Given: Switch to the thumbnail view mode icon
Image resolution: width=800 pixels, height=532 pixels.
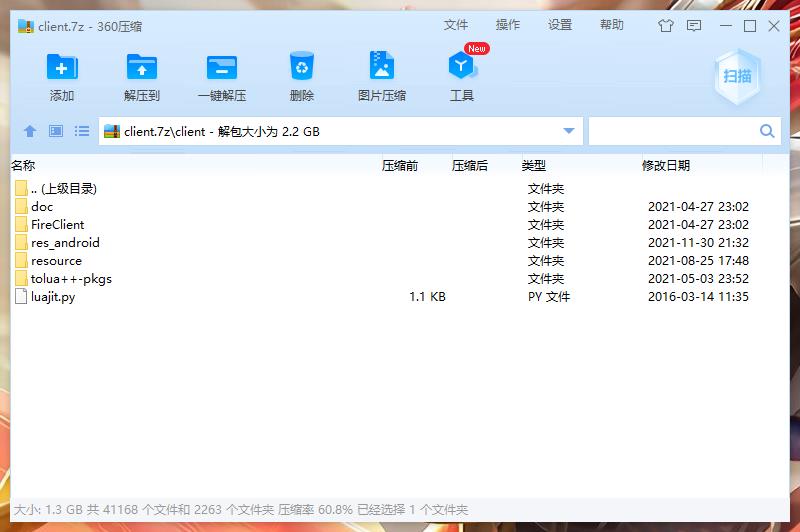Looking at the screenshot, I should tap(56, 131).
